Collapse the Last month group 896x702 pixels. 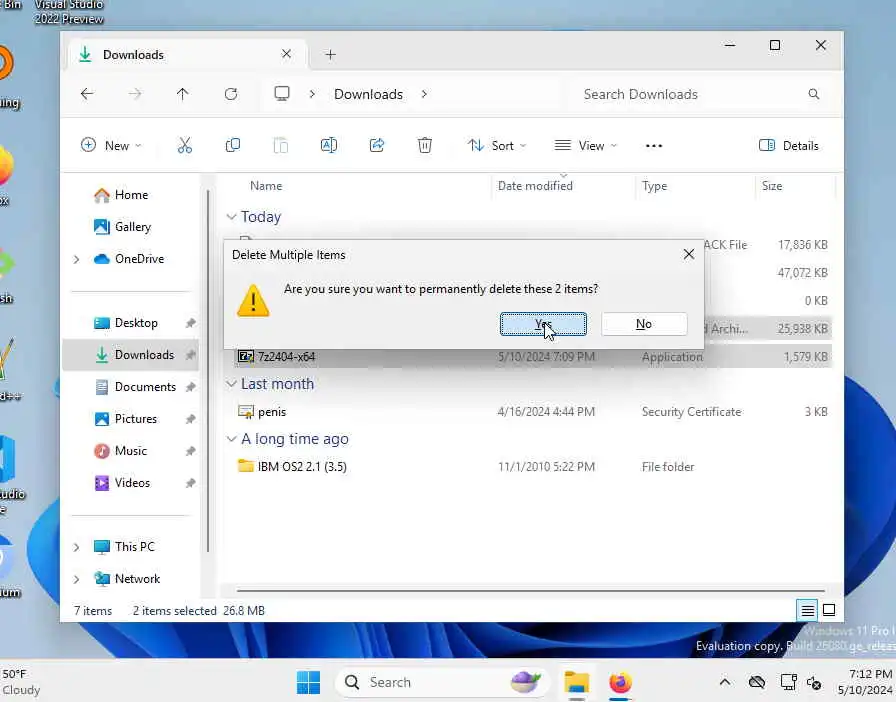(x=231, y=384)
